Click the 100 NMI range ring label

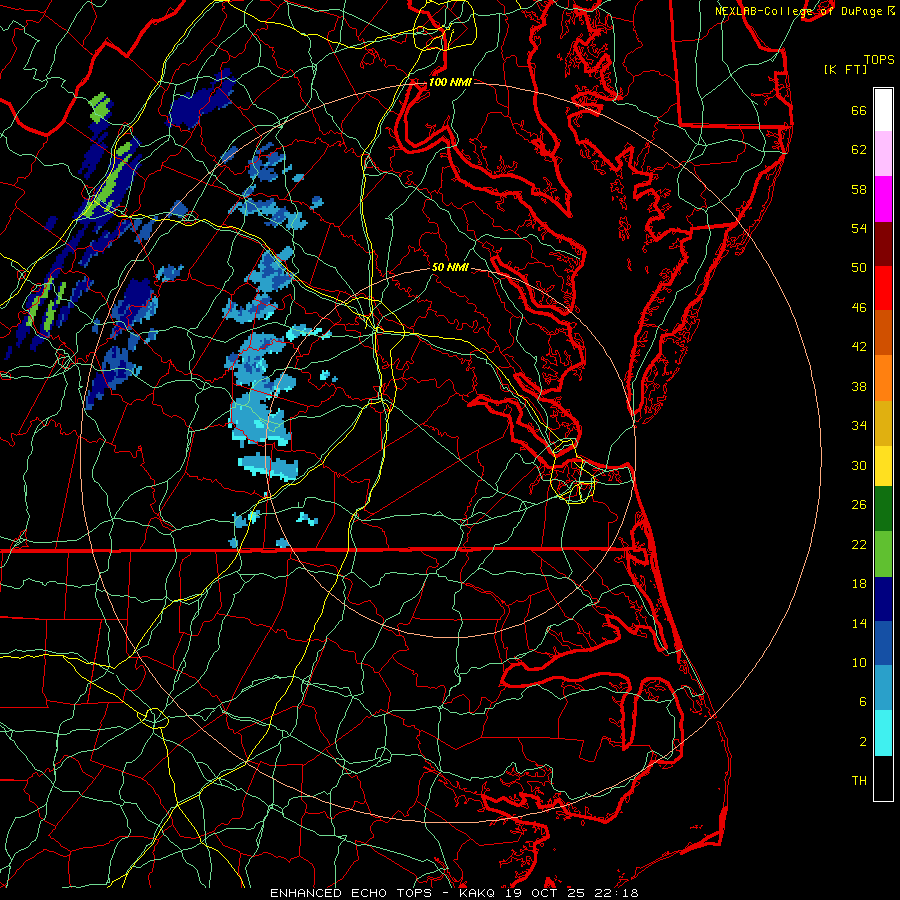[450, 82]
